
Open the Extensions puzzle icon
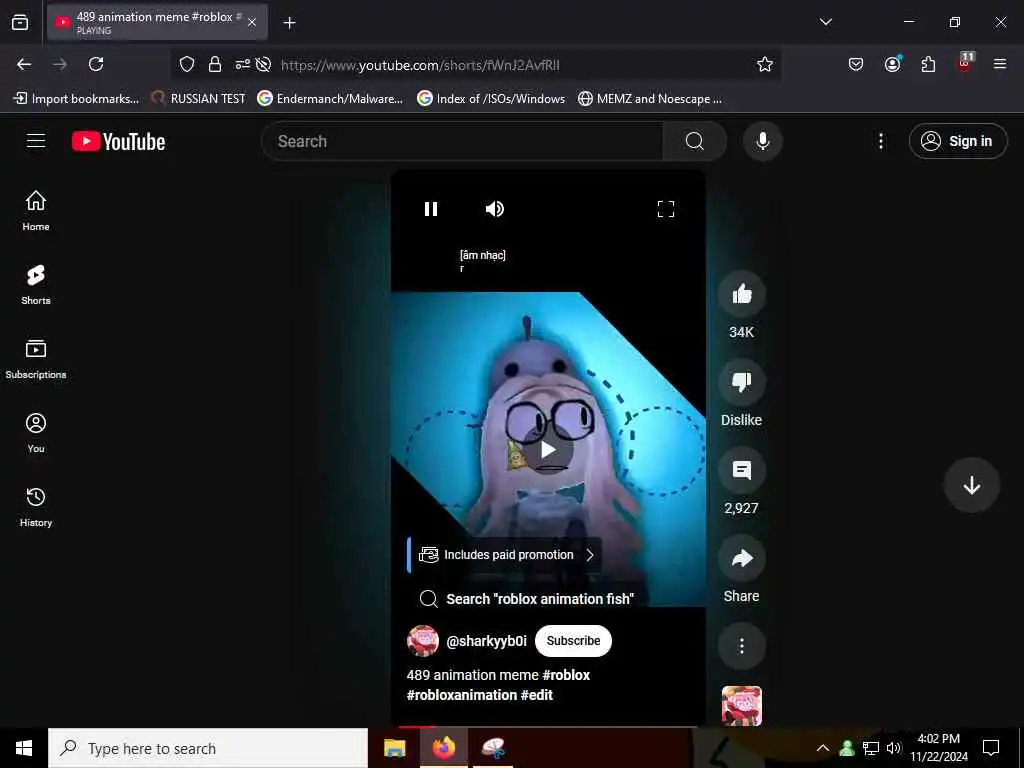coord(928,64)
